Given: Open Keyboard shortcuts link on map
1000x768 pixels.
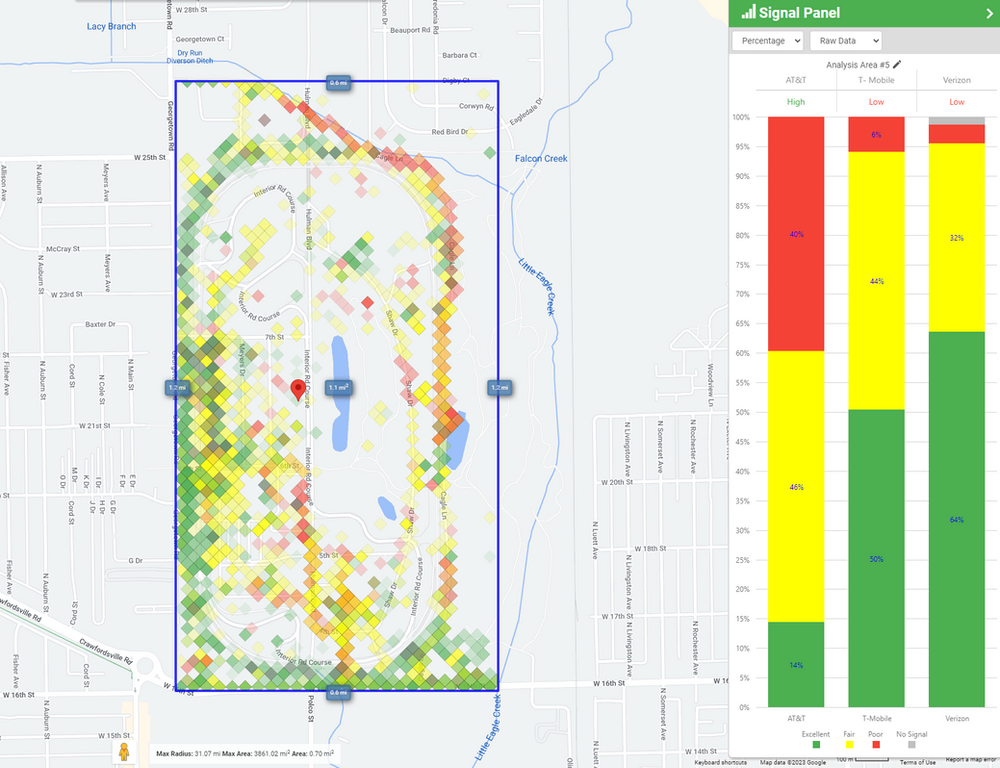Looking at the screenshot, I should [720, 762].
